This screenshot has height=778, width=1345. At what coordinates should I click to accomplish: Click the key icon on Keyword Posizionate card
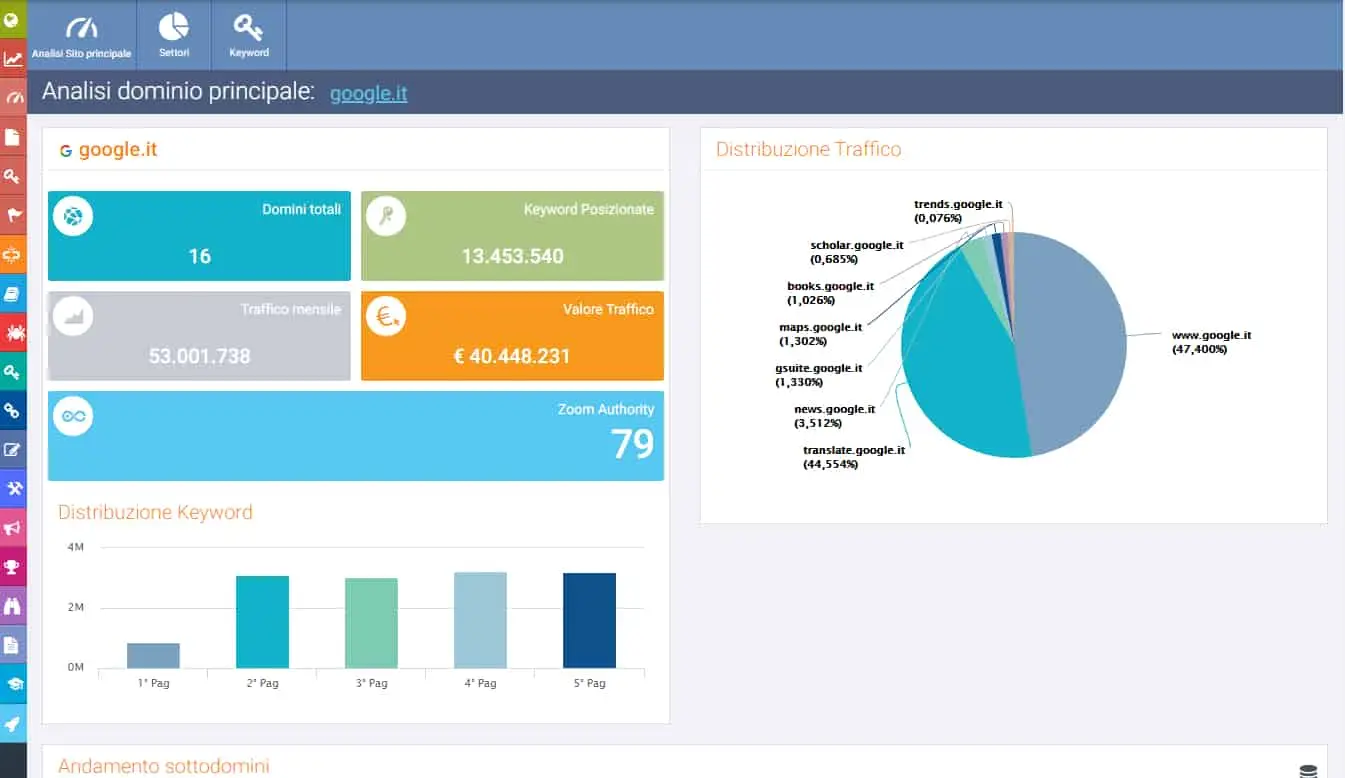(386, 216)
